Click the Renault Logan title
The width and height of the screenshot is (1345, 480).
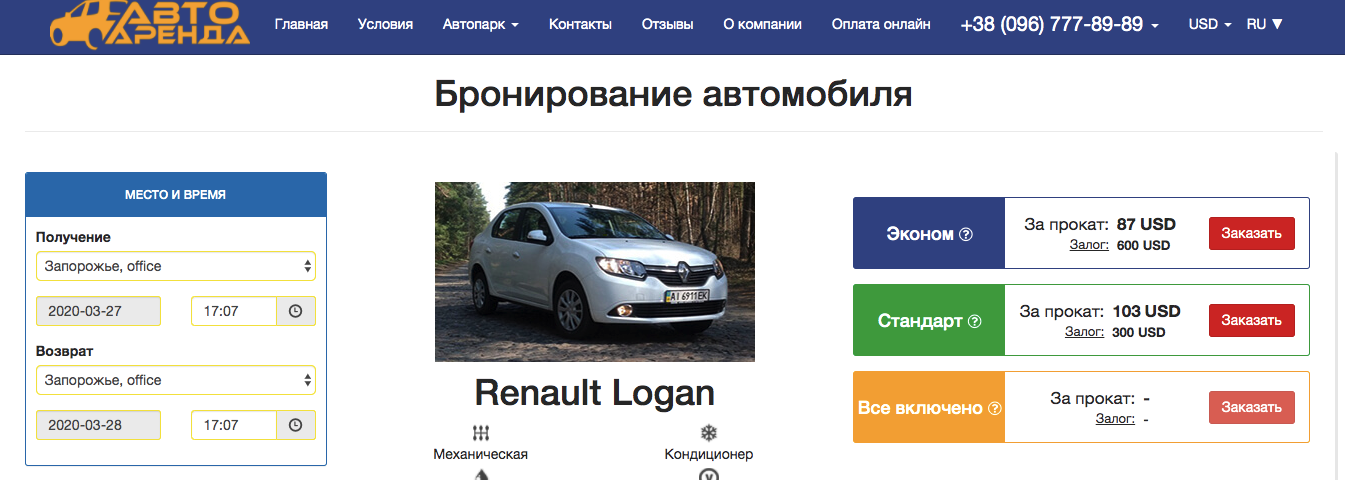coord(595,392)
